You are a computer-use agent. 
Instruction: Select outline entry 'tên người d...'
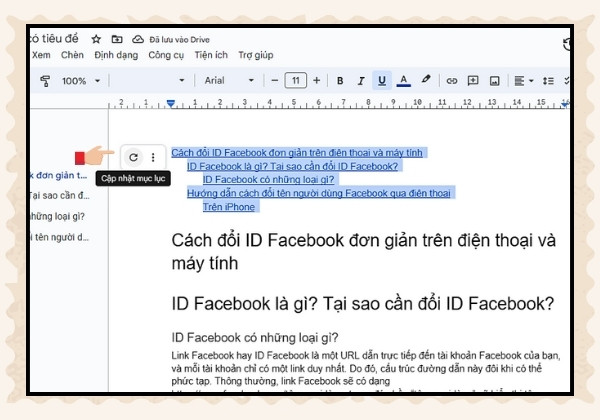point(59,237)
